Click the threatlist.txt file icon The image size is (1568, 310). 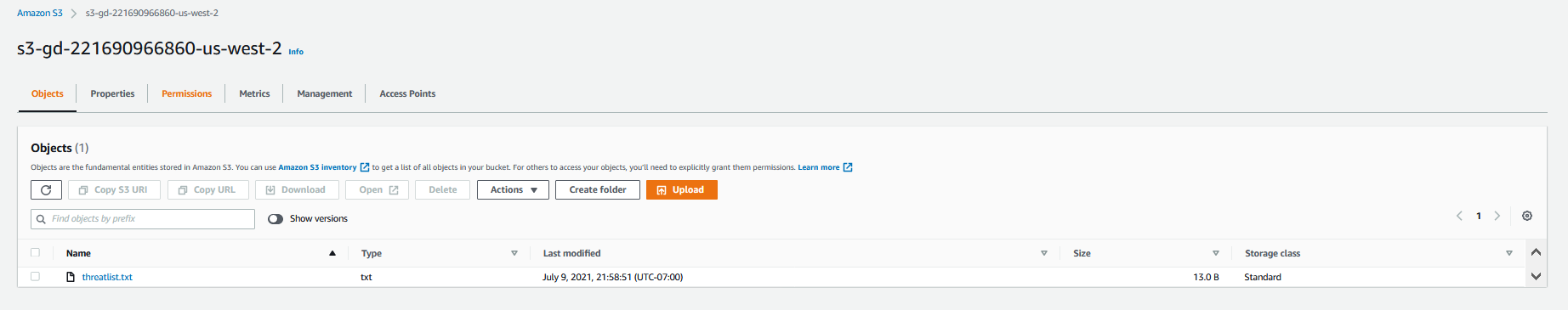(x=71, y=277)
